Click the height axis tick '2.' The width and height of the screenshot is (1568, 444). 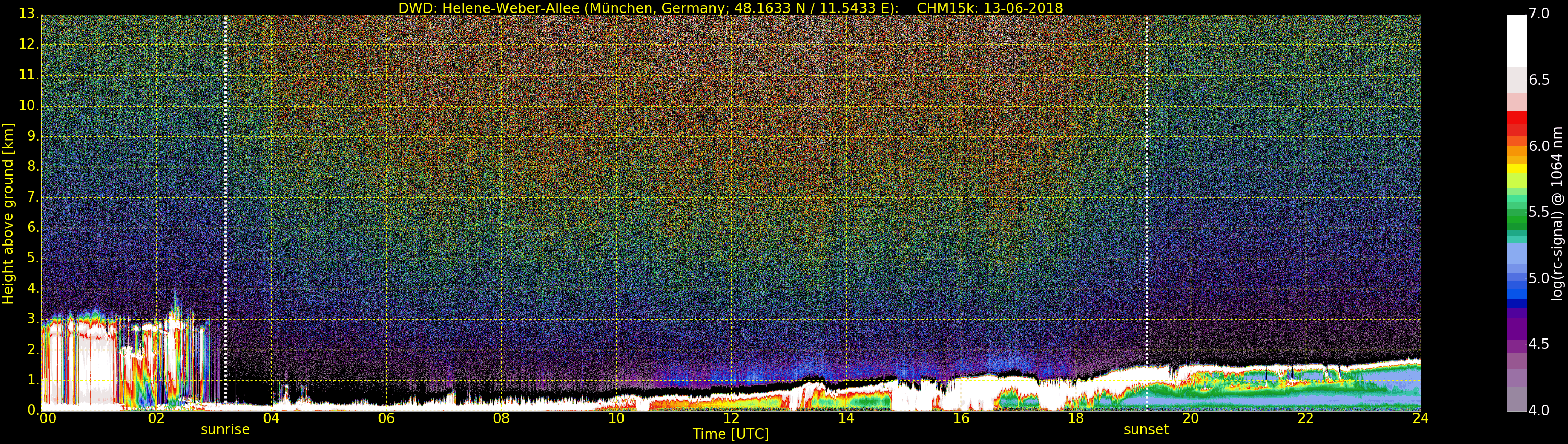pyautogui.click(x=33, y=350)
